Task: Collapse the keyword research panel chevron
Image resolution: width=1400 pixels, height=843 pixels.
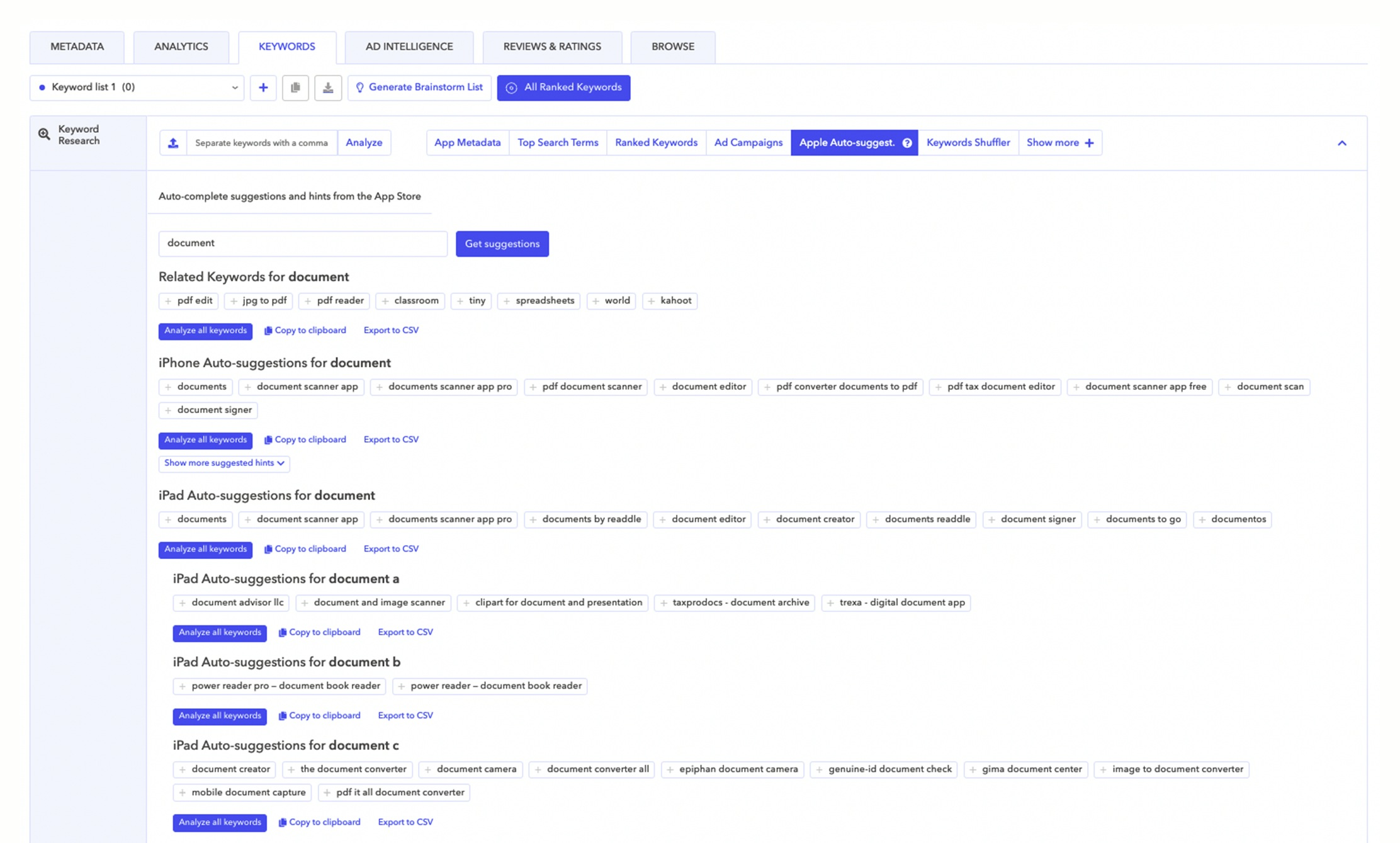Action: tap(1341, 143)
